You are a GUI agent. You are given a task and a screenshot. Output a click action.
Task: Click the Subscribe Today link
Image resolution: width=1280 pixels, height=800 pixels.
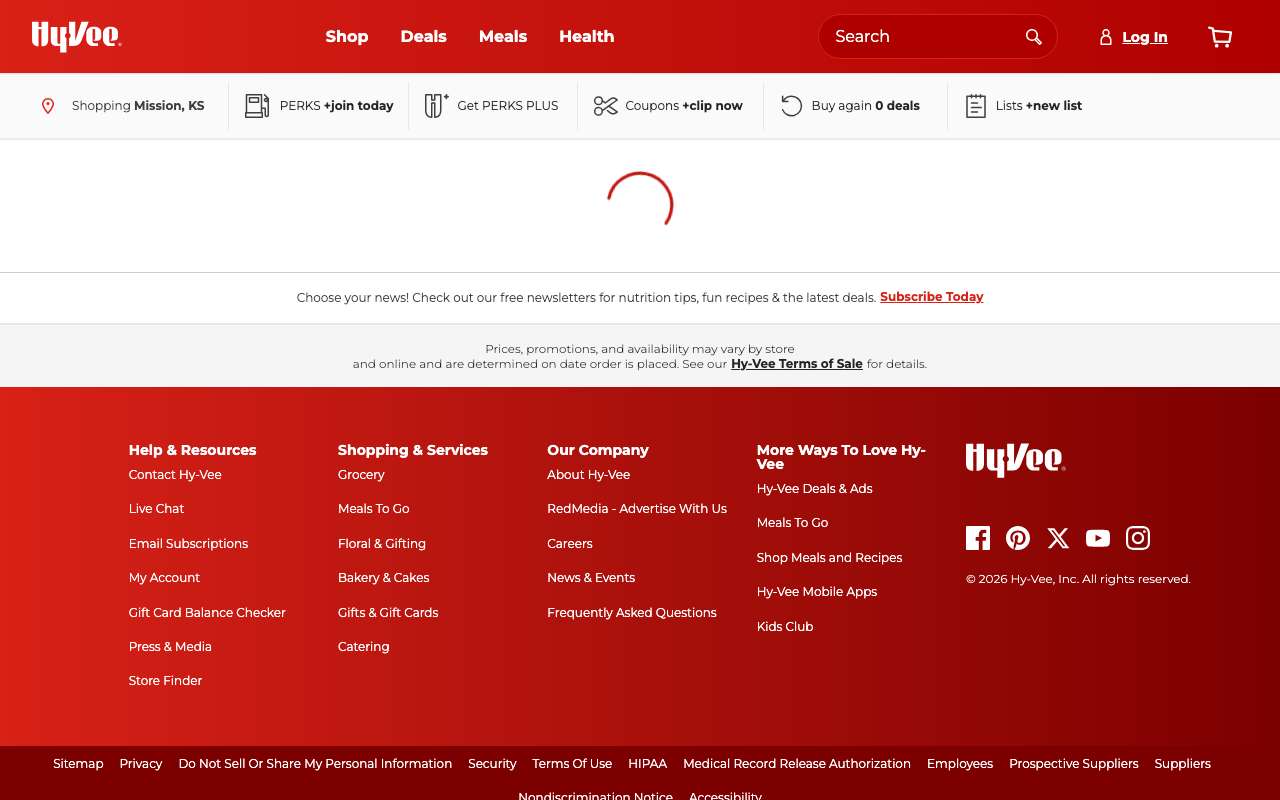(932, 297)
